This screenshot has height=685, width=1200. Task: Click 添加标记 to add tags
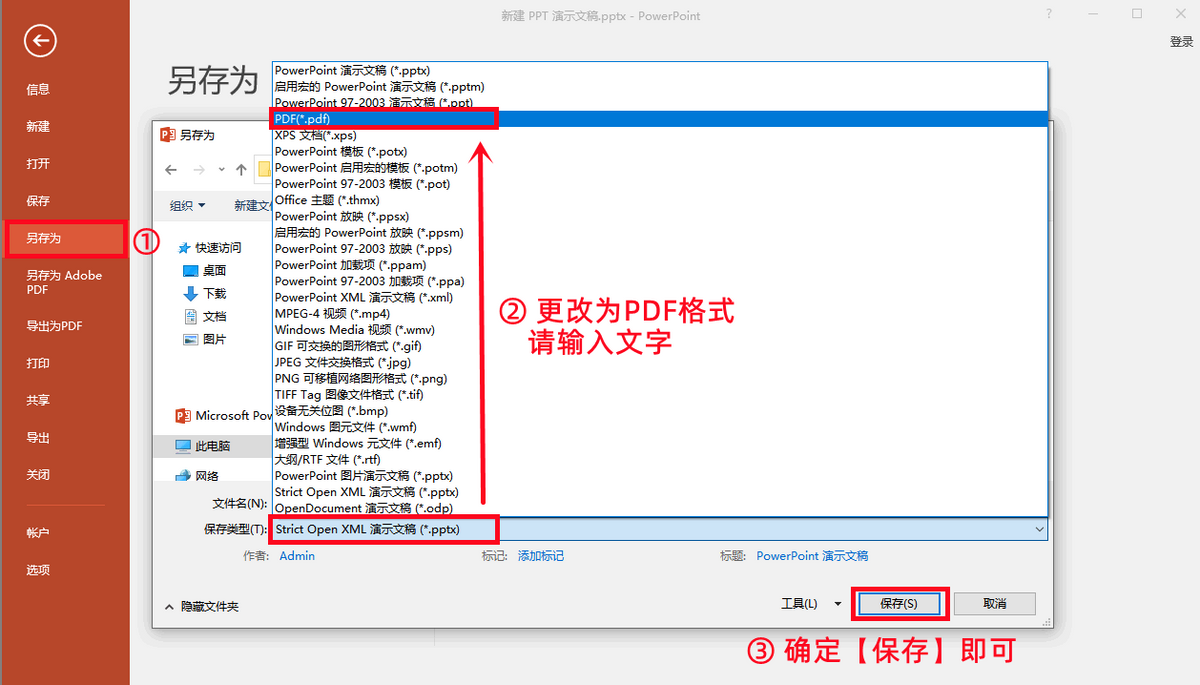(540, 556)
